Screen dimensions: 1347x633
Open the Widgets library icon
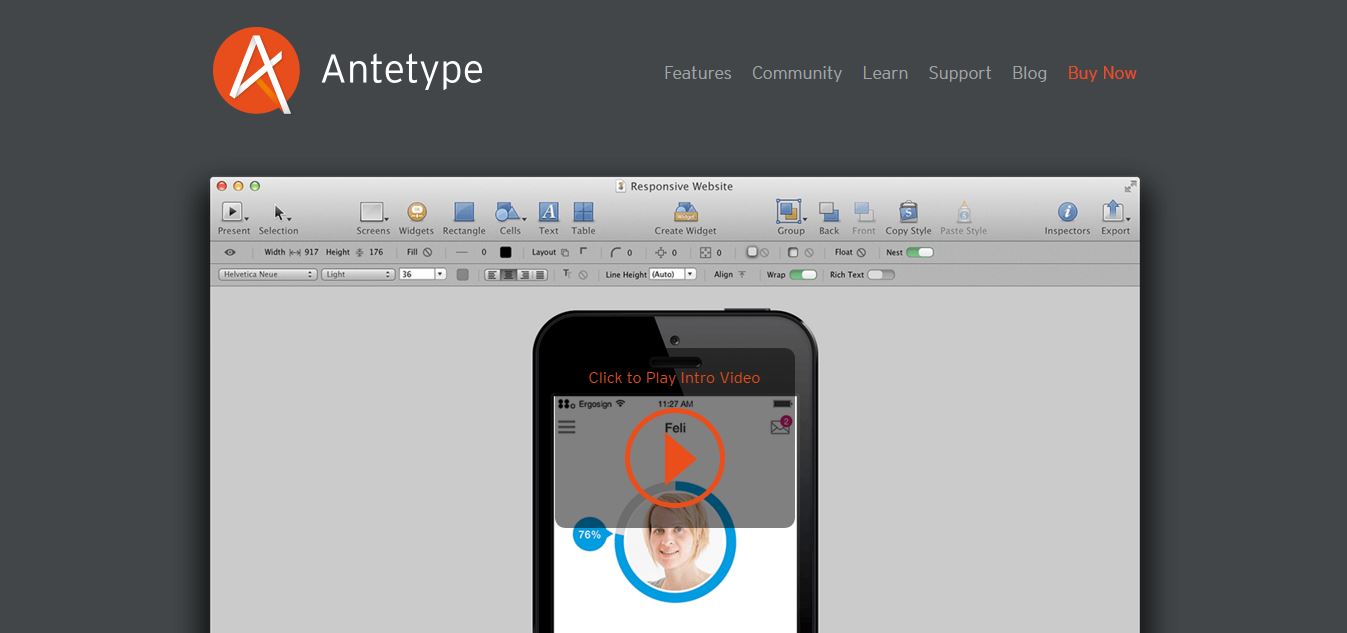417,212
